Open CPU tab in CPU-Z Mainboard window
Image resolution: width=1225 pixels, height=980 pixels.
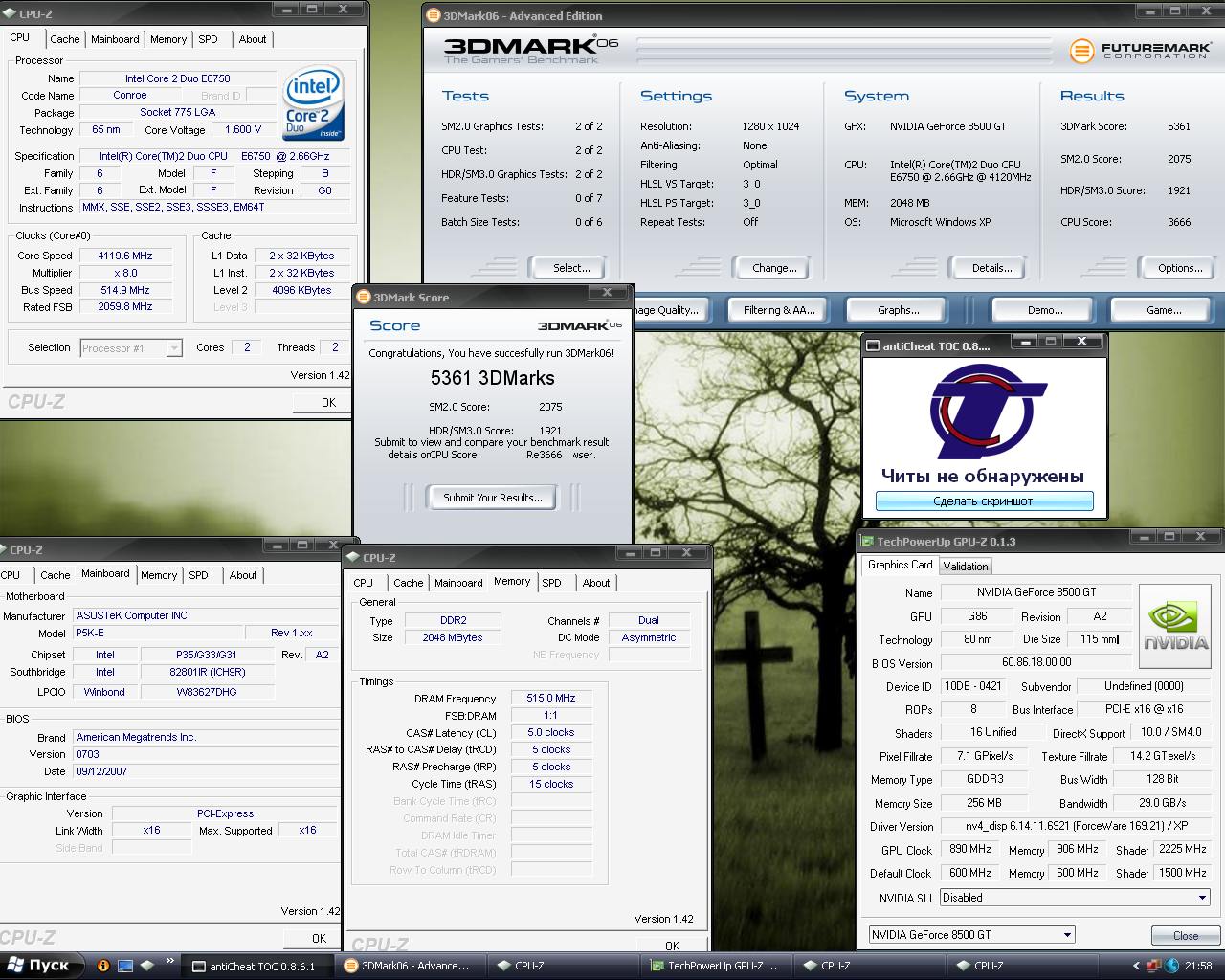coord(11,575)
